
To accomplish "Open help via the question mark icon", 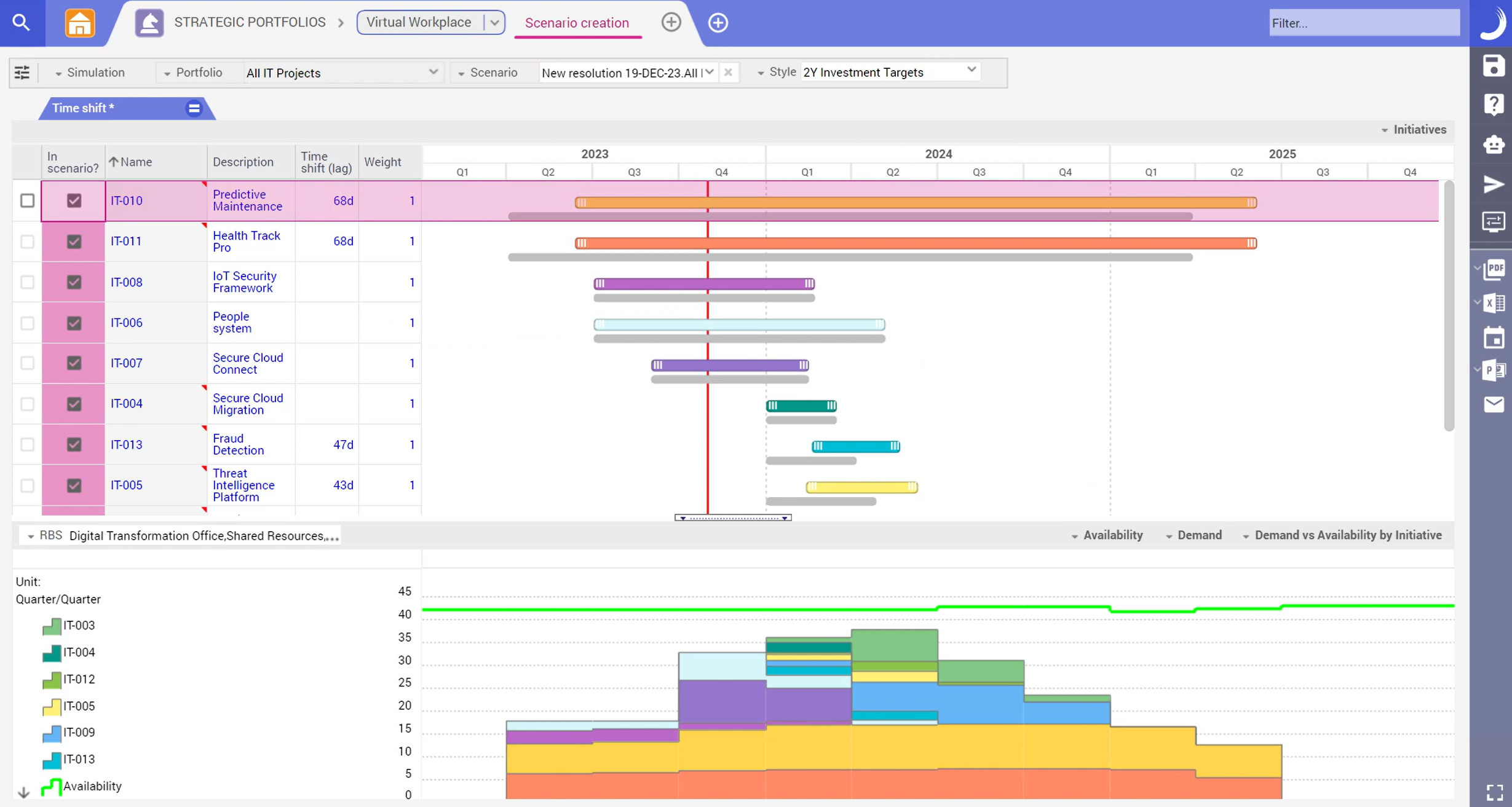I will coord(1494,104).
